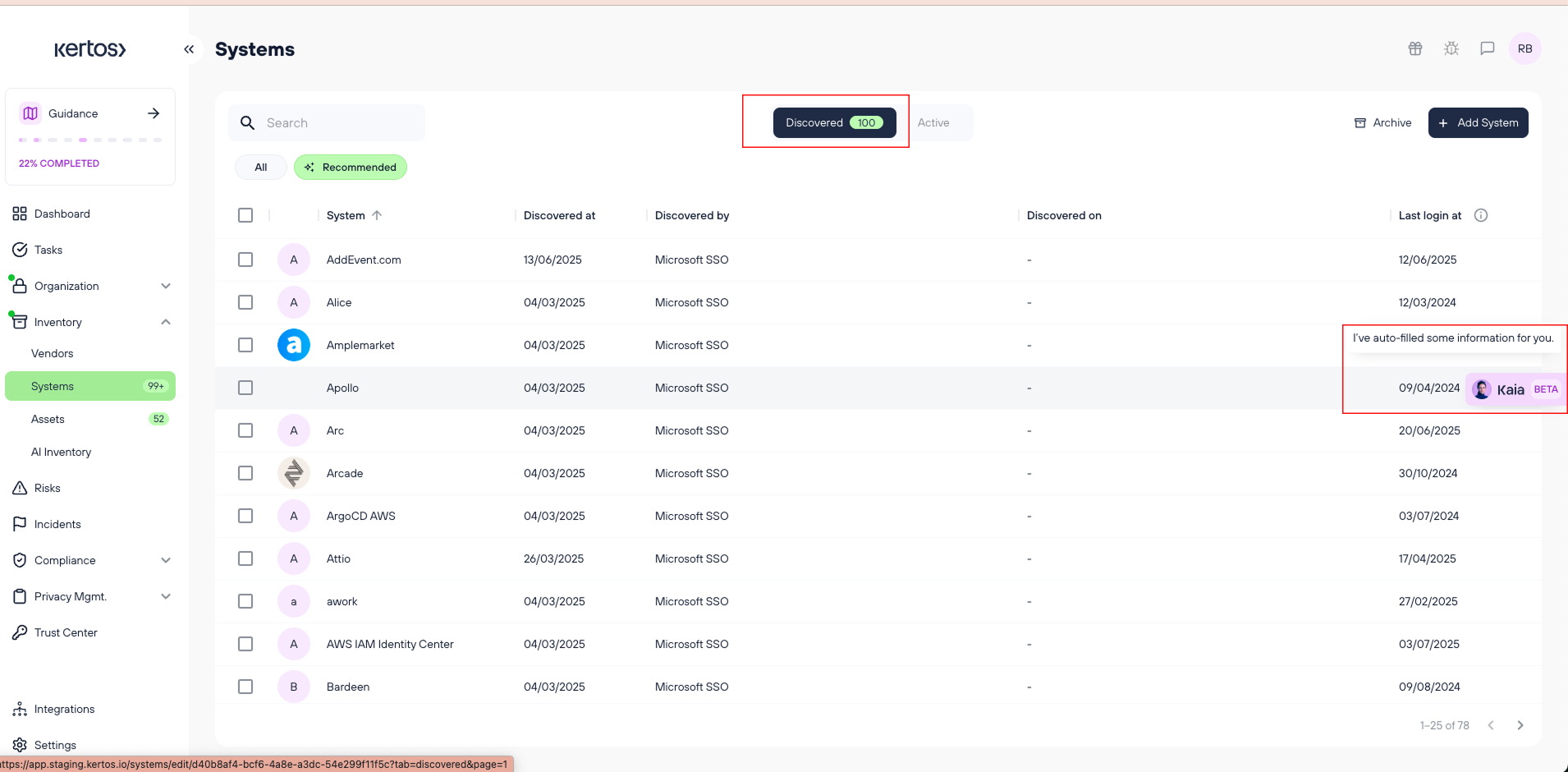
Task: Open the gift icon in header
Action: coord(1415,48)
